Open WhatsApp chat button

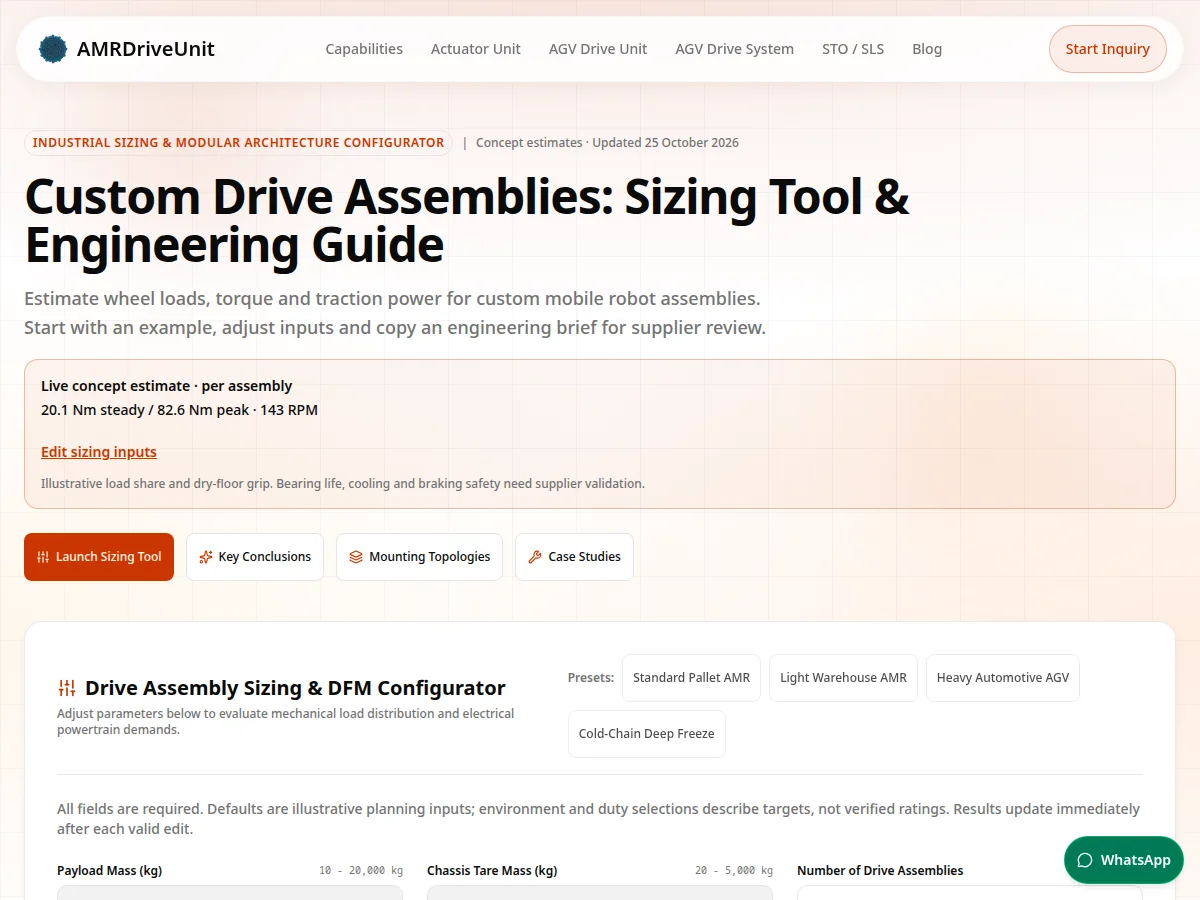click(x=1124, y=860)
